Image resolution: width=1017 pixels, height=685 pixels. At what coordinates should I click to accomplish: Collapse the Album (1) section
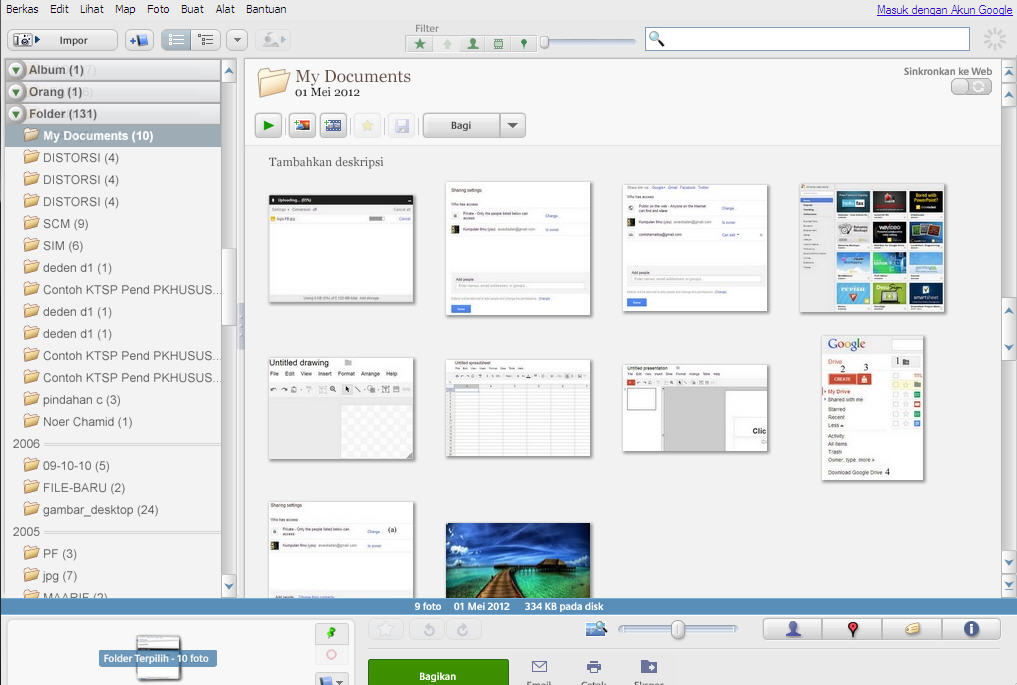coord(16,70)
